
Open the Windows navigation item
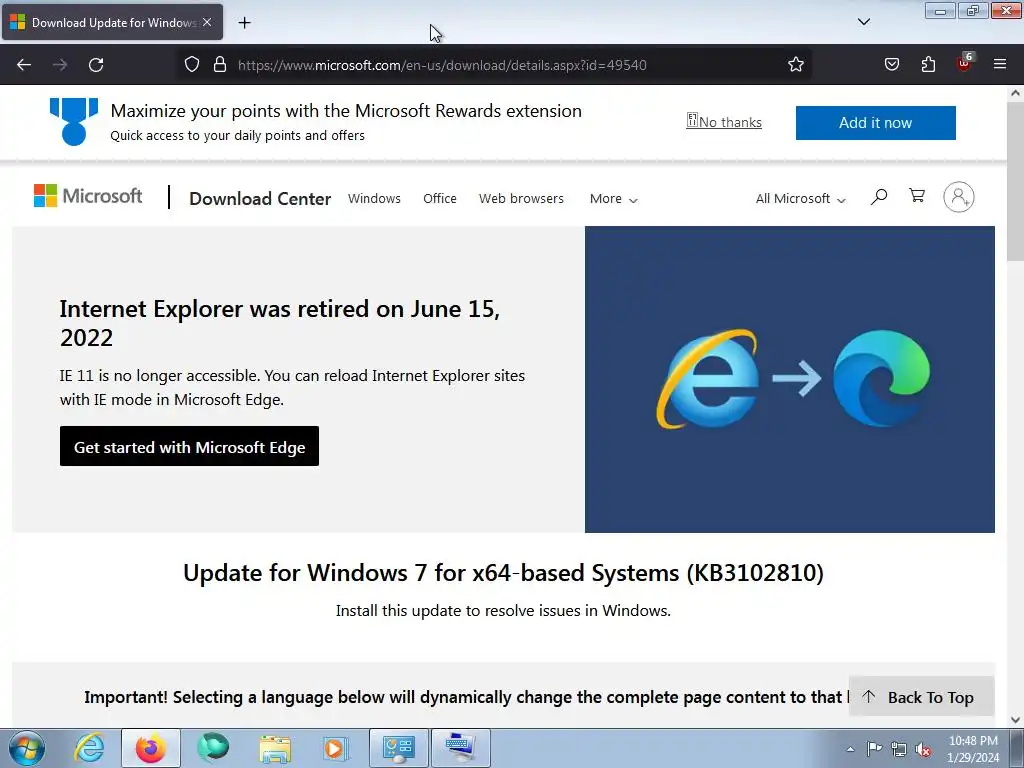point(374,199)
